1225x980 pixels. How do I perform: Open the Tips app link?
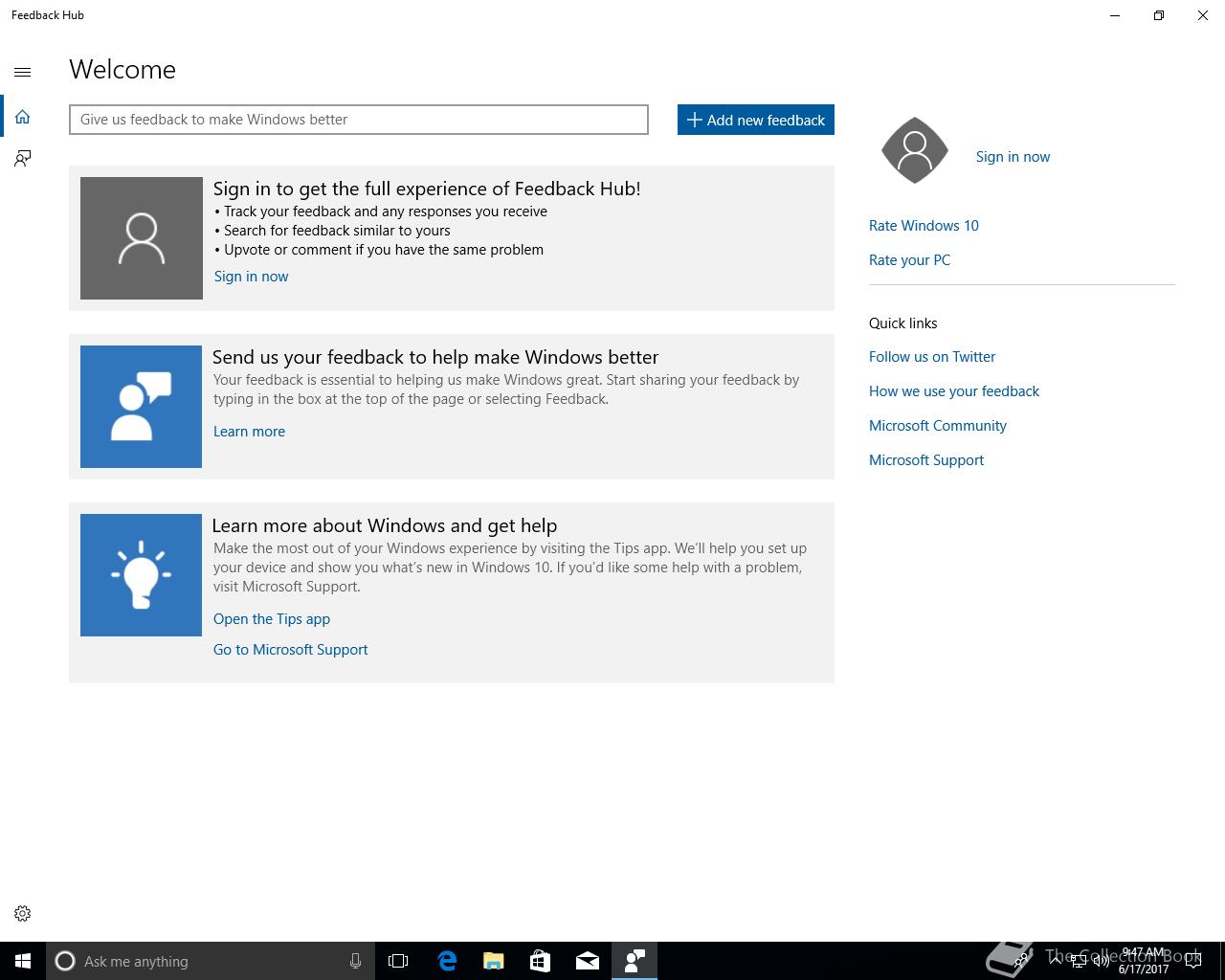point(272,619)
